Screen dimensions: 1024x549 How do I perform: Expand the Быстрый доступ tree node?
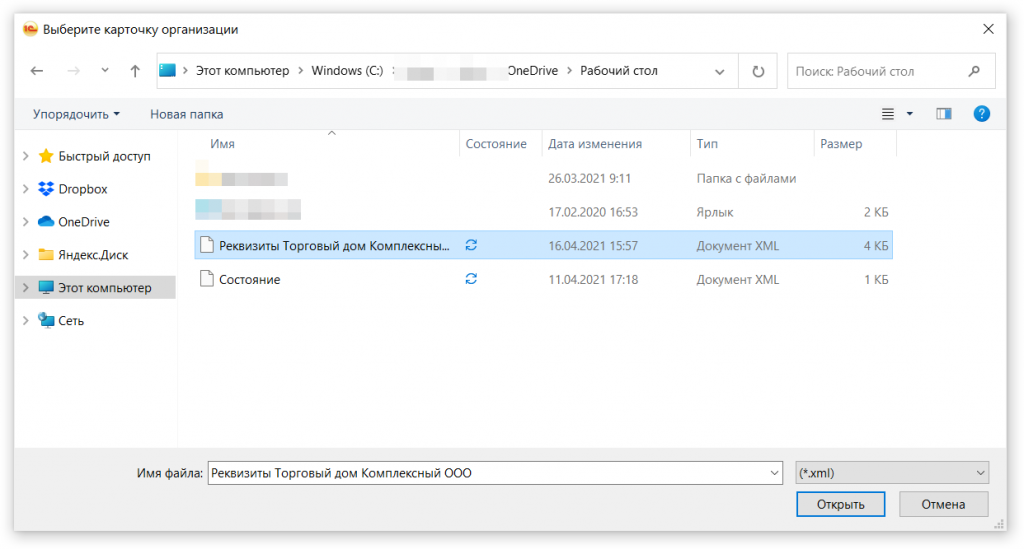pyautogui.click(x=26, y=157)
